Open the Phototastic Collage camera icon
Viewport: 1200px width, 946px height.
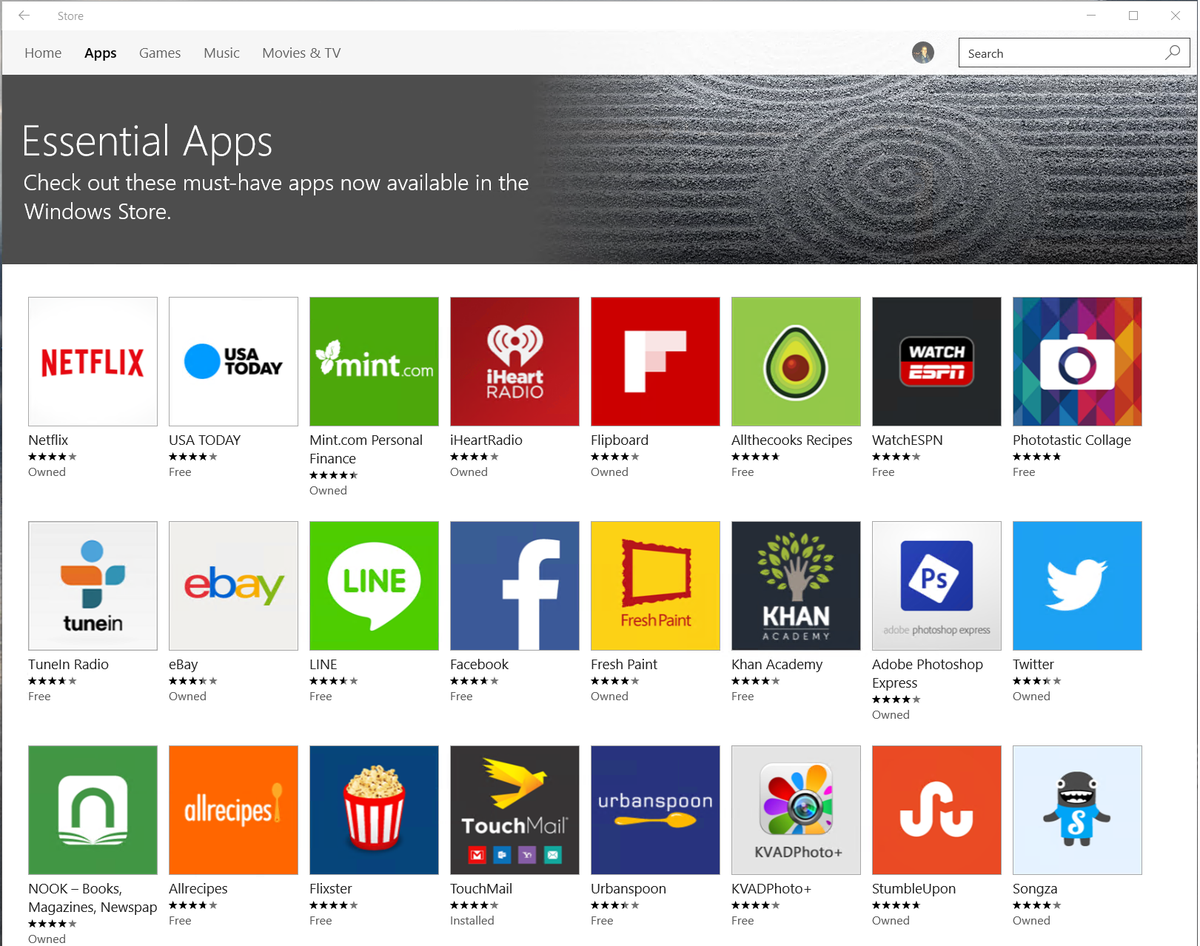tap(1077, 362)
